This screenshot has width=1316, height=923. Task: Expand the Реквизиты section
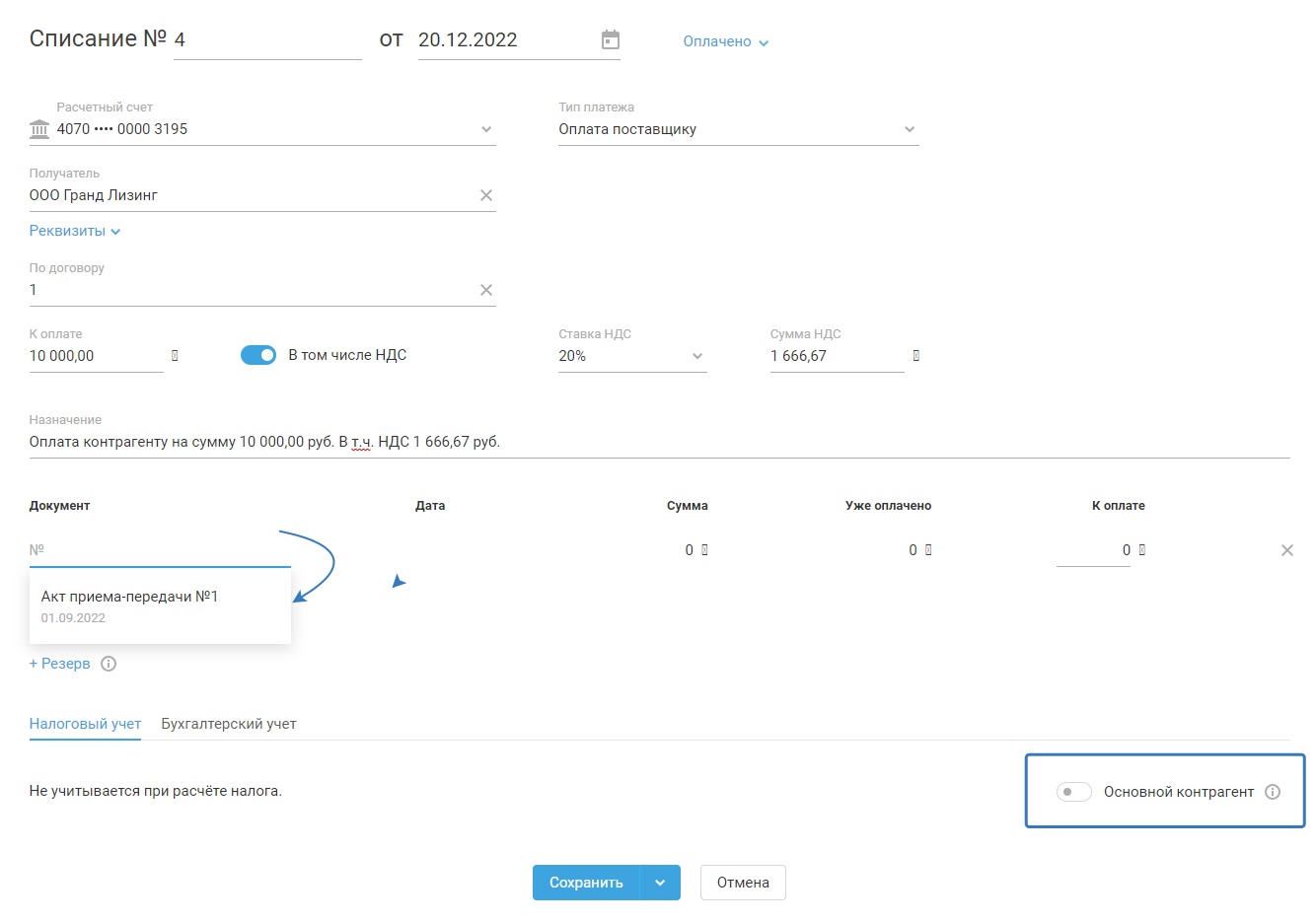[x=75, y=231]
